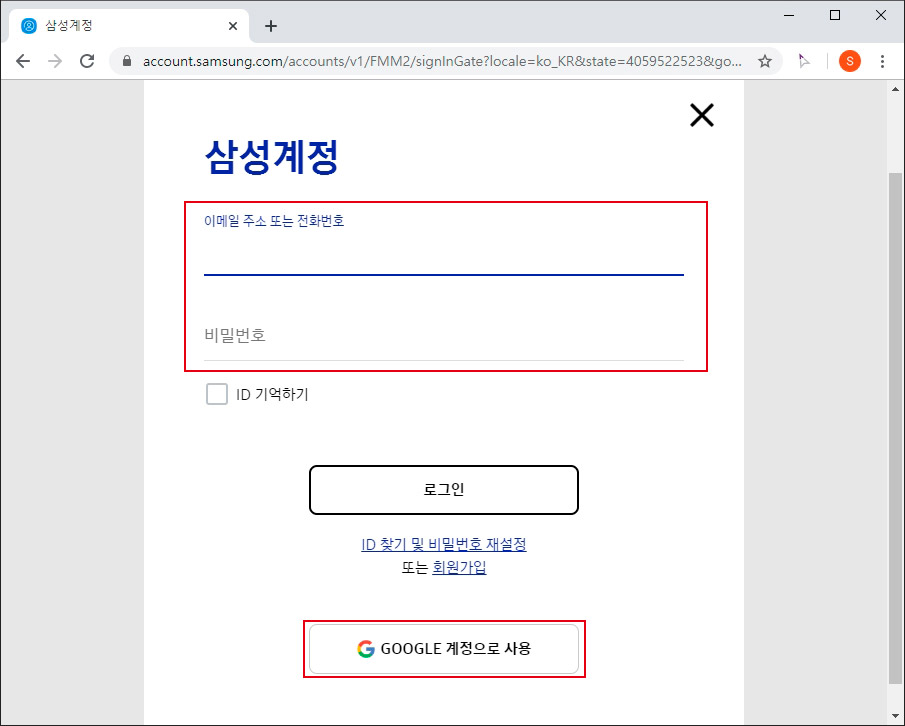Click the 로그인 button

pos(444,490)
